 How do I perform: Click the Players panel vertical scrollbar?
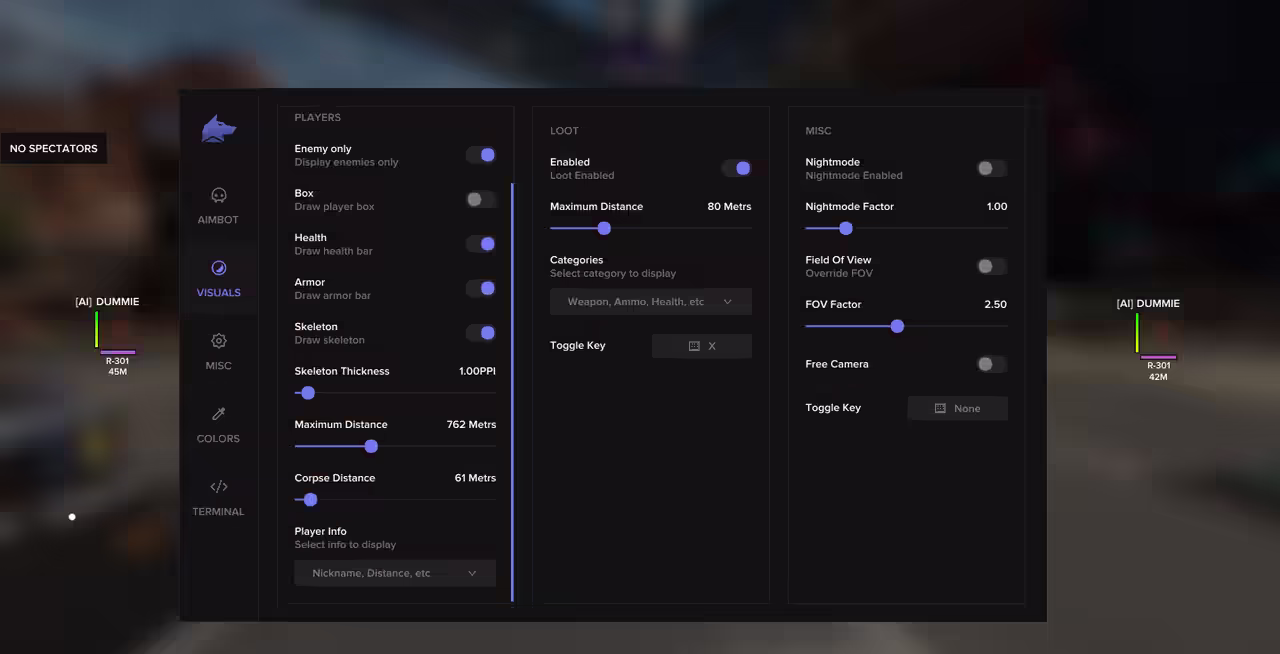pos(512,392)
